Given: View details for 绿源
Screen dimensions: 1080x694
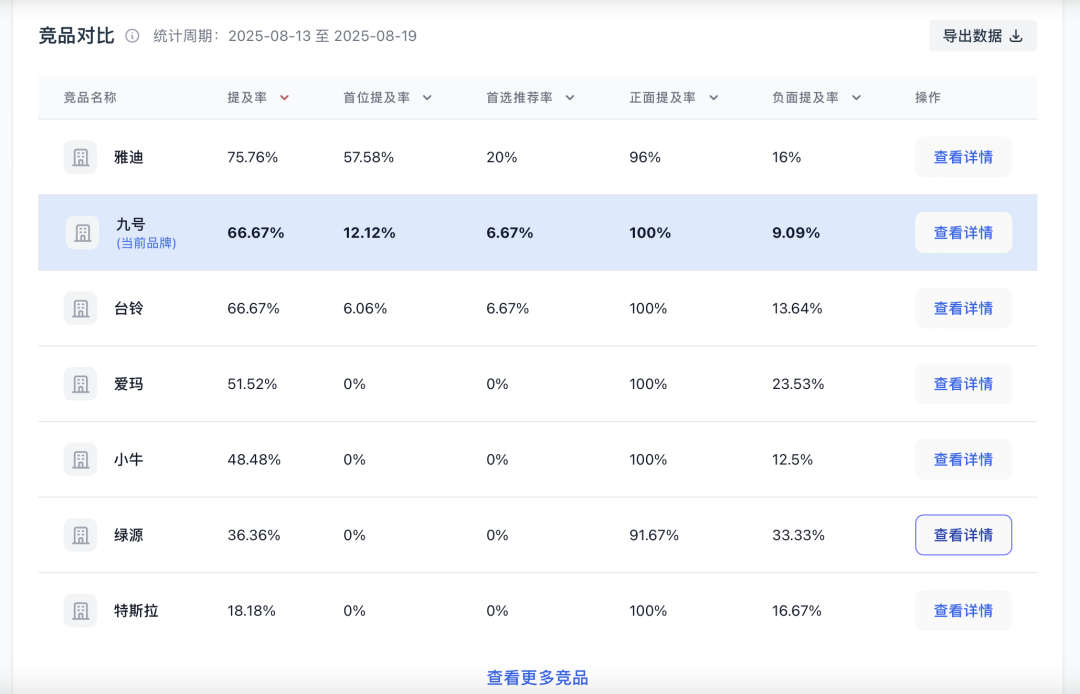Looking at the screenshot, I should (963, 535).
